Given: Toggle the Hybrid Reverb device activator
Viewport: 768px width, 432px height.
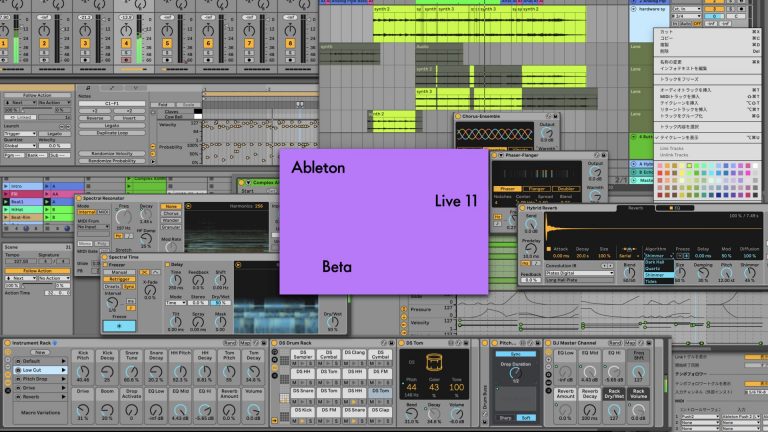Looking at the screenshot, I should coord(523,208).
